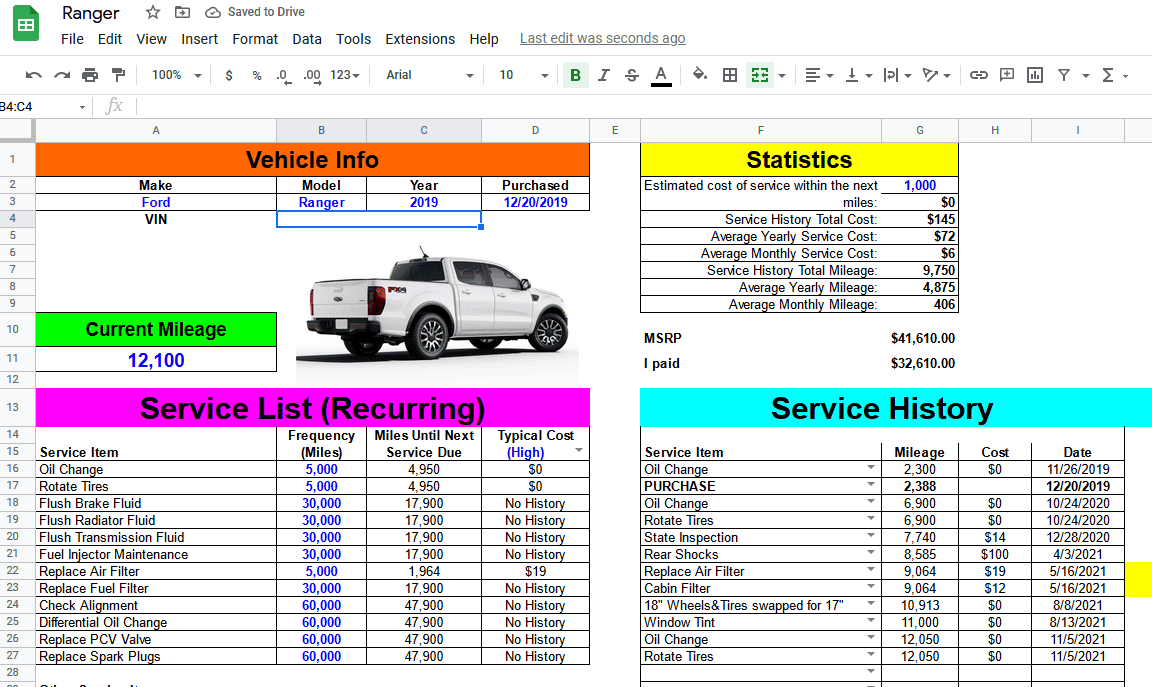This screenshot has width=1152, height=687.
Task: Open the Help menu
Action: 484,39
